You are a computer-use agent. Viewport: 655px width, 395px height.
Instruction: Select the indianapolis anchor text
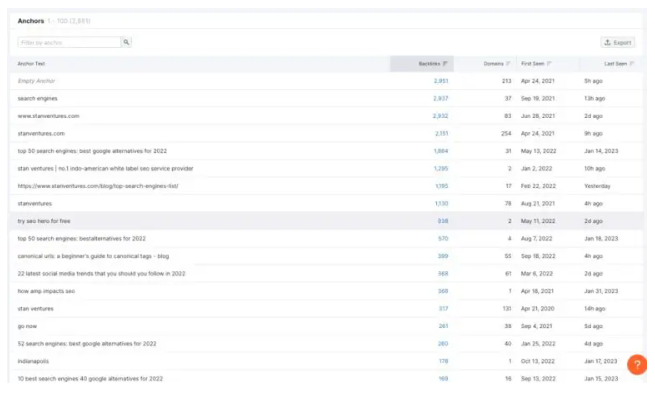coord(33,361)
